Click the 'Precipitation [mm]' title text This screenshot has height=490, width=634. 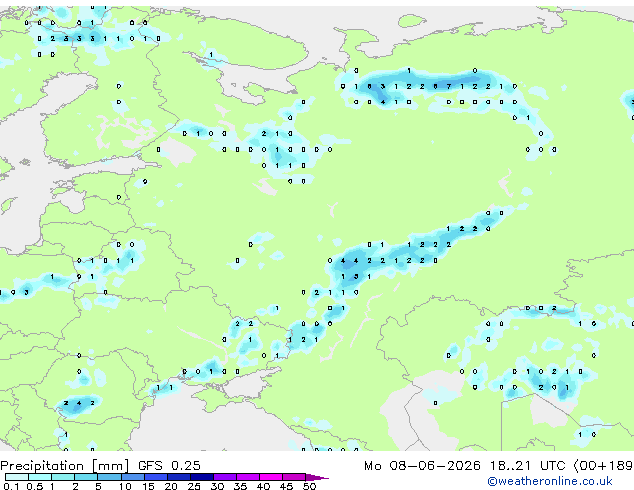point(65,466)
